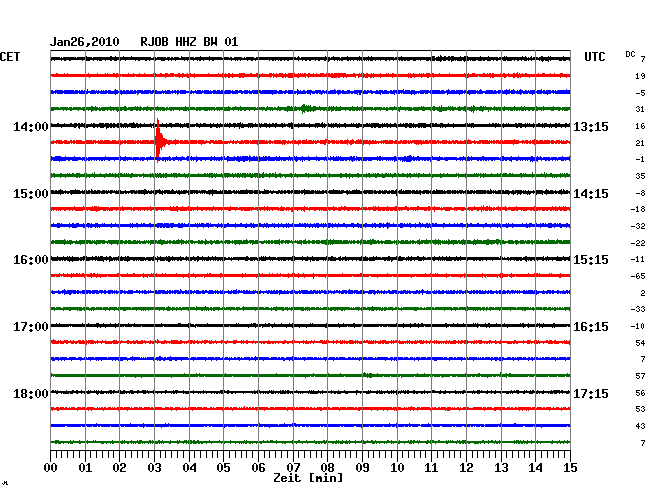
Task: Click the 10 minute axis label
Action: [397, 467]
